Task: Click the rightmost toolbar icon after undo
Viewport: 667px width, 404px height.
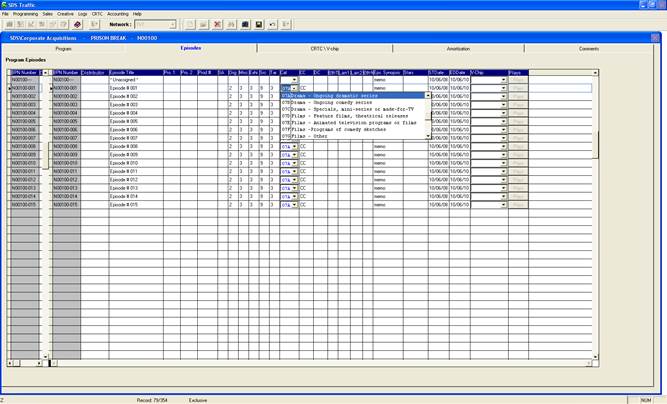Action: click(x=286, y=24)
